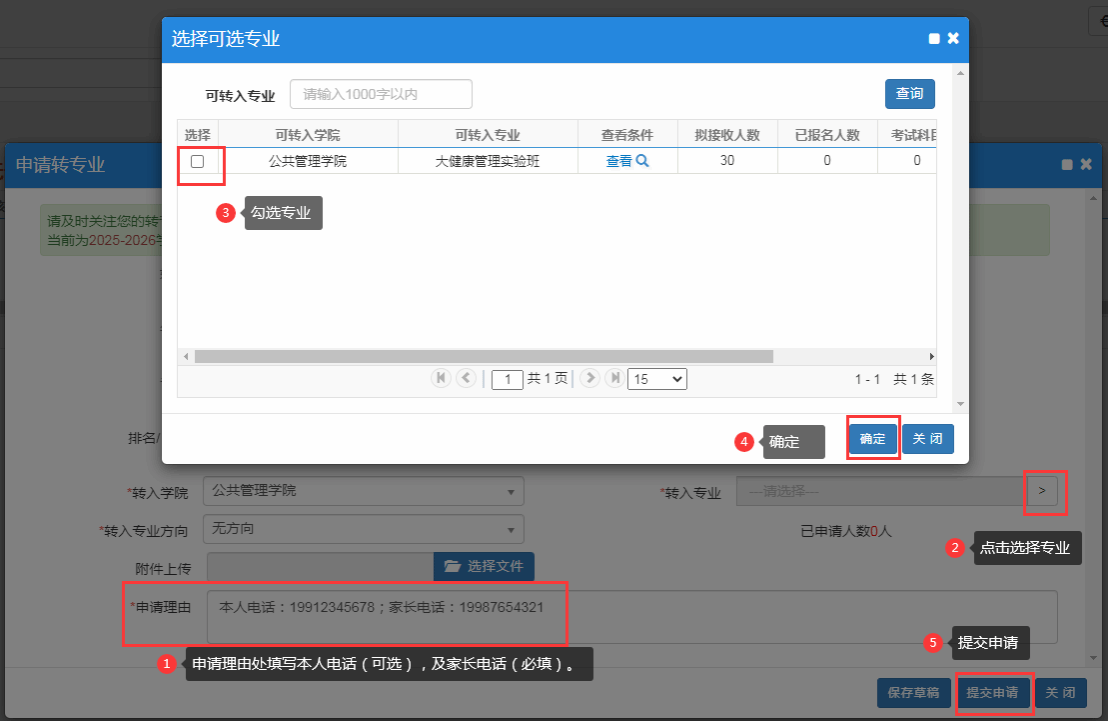Click the > button to choose 转入专业

1041,491
